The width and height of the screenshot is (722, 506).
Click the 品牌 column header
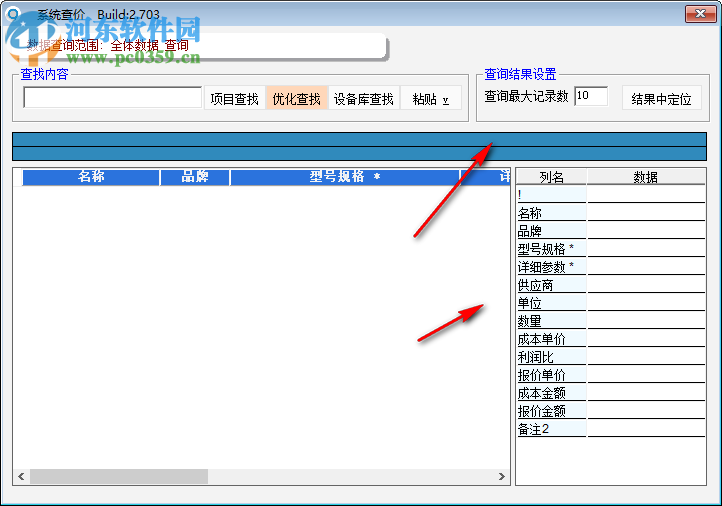point(194,177)
